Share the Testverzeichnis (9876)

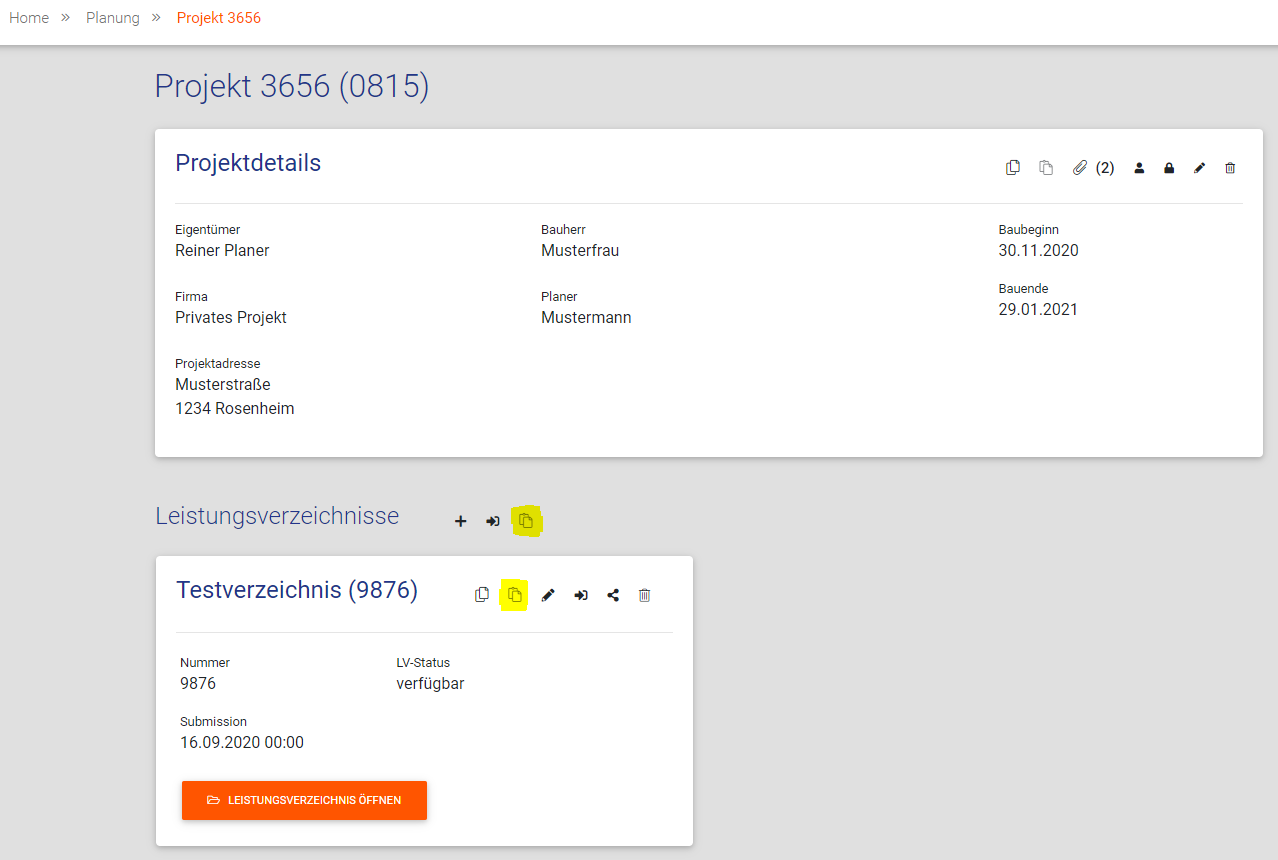coord(613,595)
